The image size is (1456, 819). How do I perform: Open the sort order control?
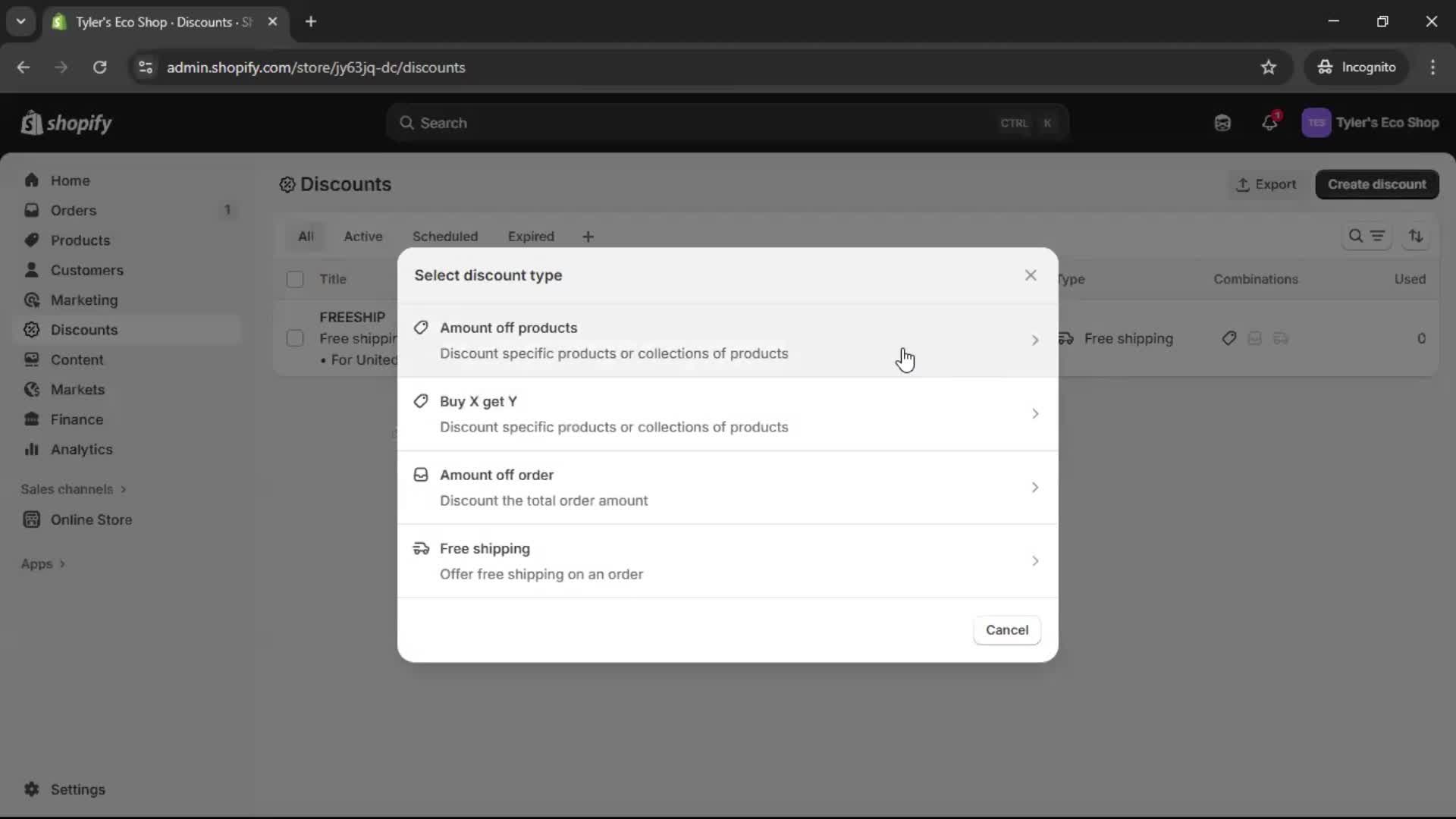click(x=1417, y=236)
